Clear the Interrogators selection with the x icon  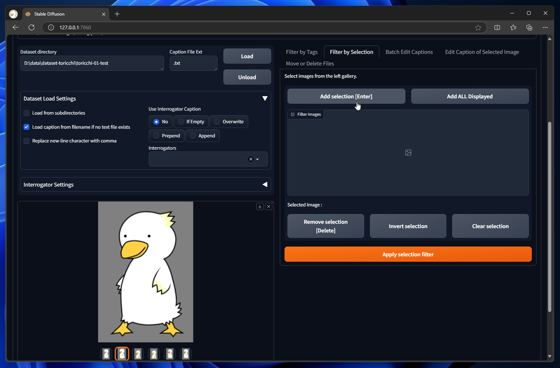tap(250, 159)
